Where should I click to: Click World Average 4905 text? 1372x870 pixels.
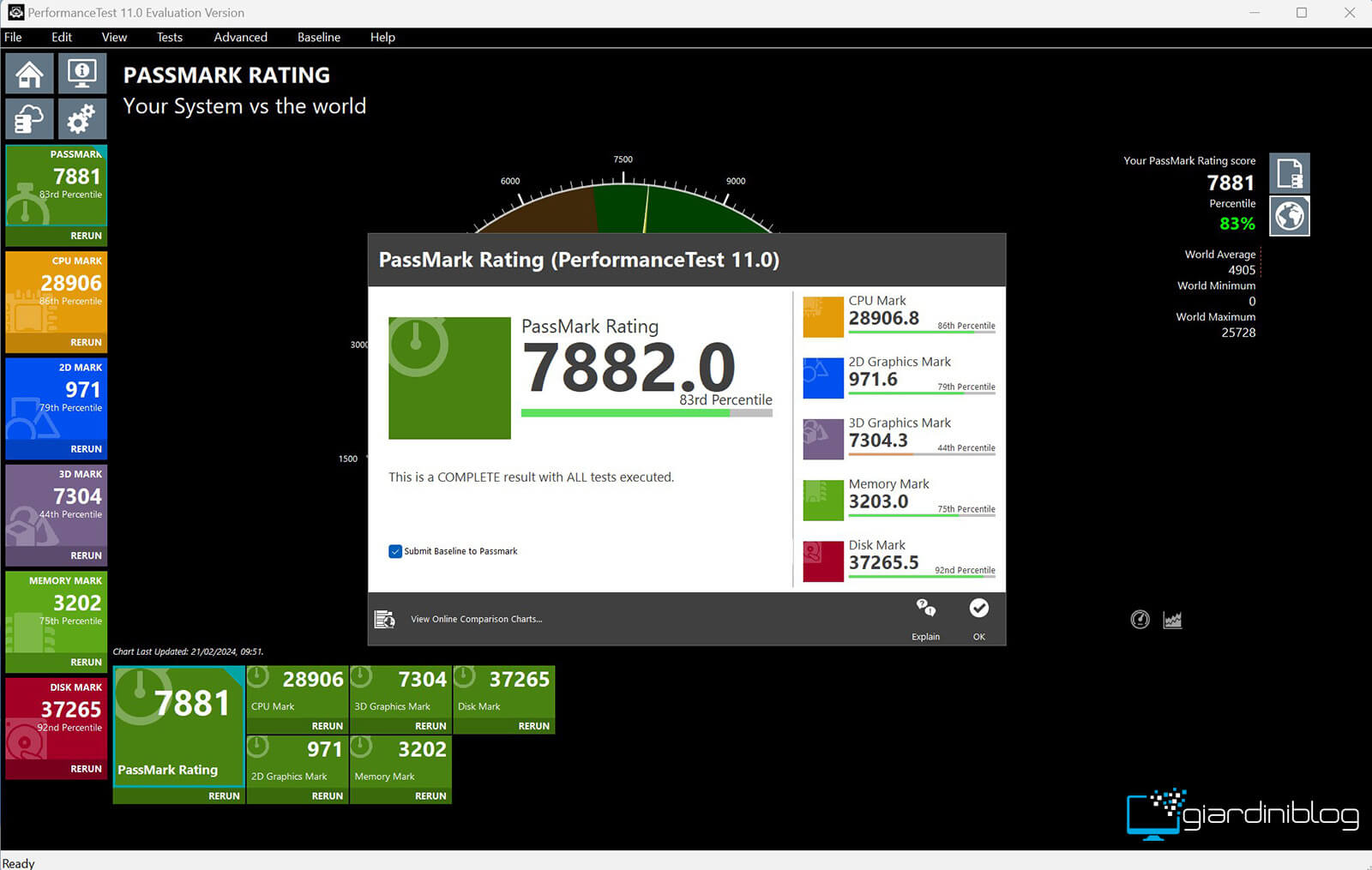click(x=1220, y=262)
